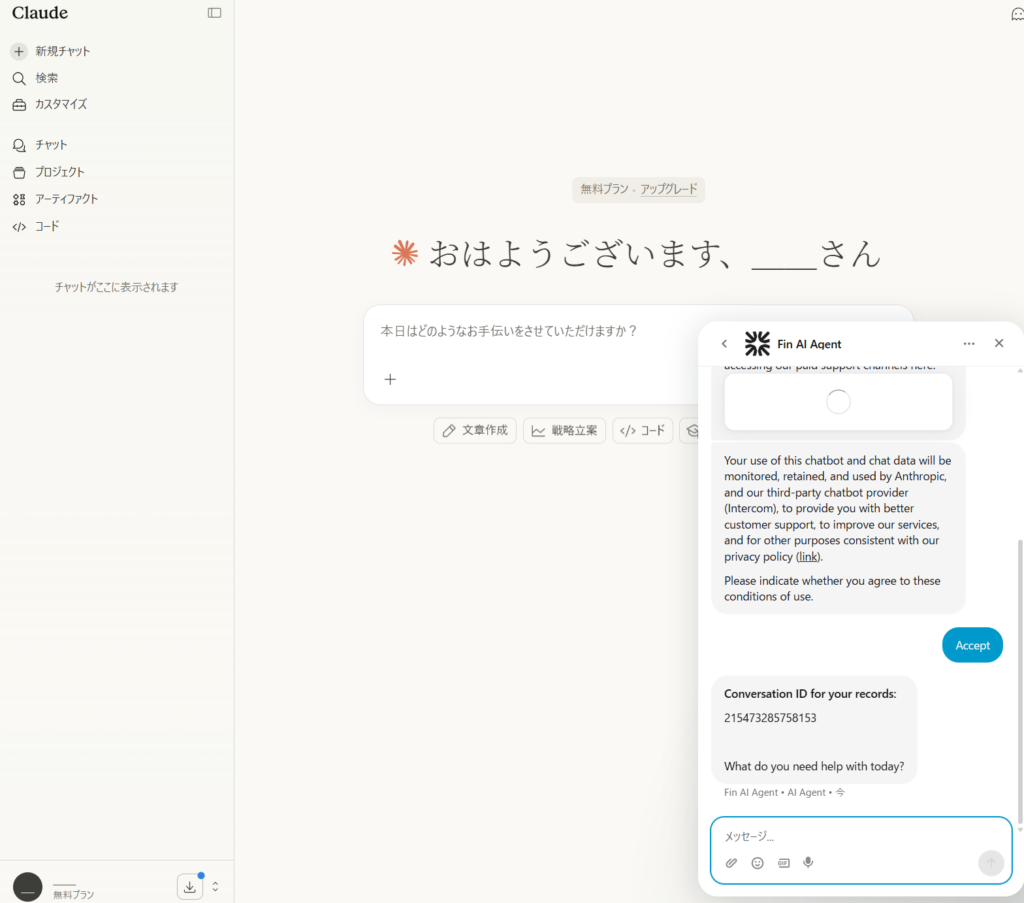The image size is (1024, 903).
Task: Toggle the sidebar with the panel icon
Action: [x=214, y=13]
